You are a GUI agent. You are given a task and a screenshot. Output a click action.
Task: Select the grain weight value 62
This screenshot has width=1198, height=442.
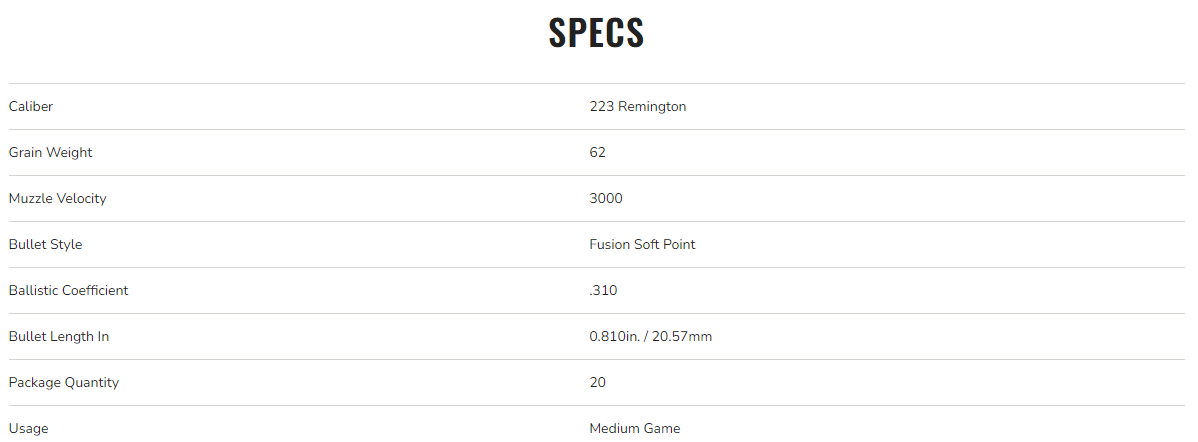click(x=597, y=152)
